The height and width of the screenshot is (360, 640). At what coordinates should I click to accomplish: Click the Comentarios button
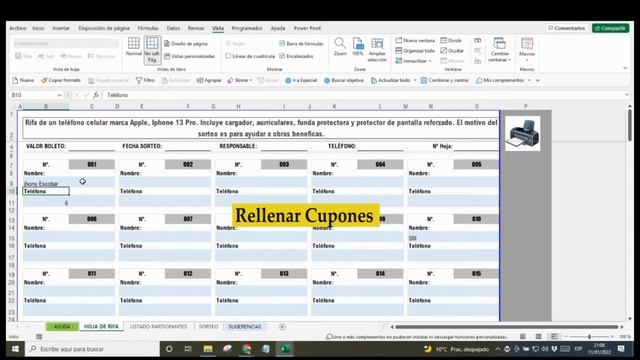pos(567,28)
